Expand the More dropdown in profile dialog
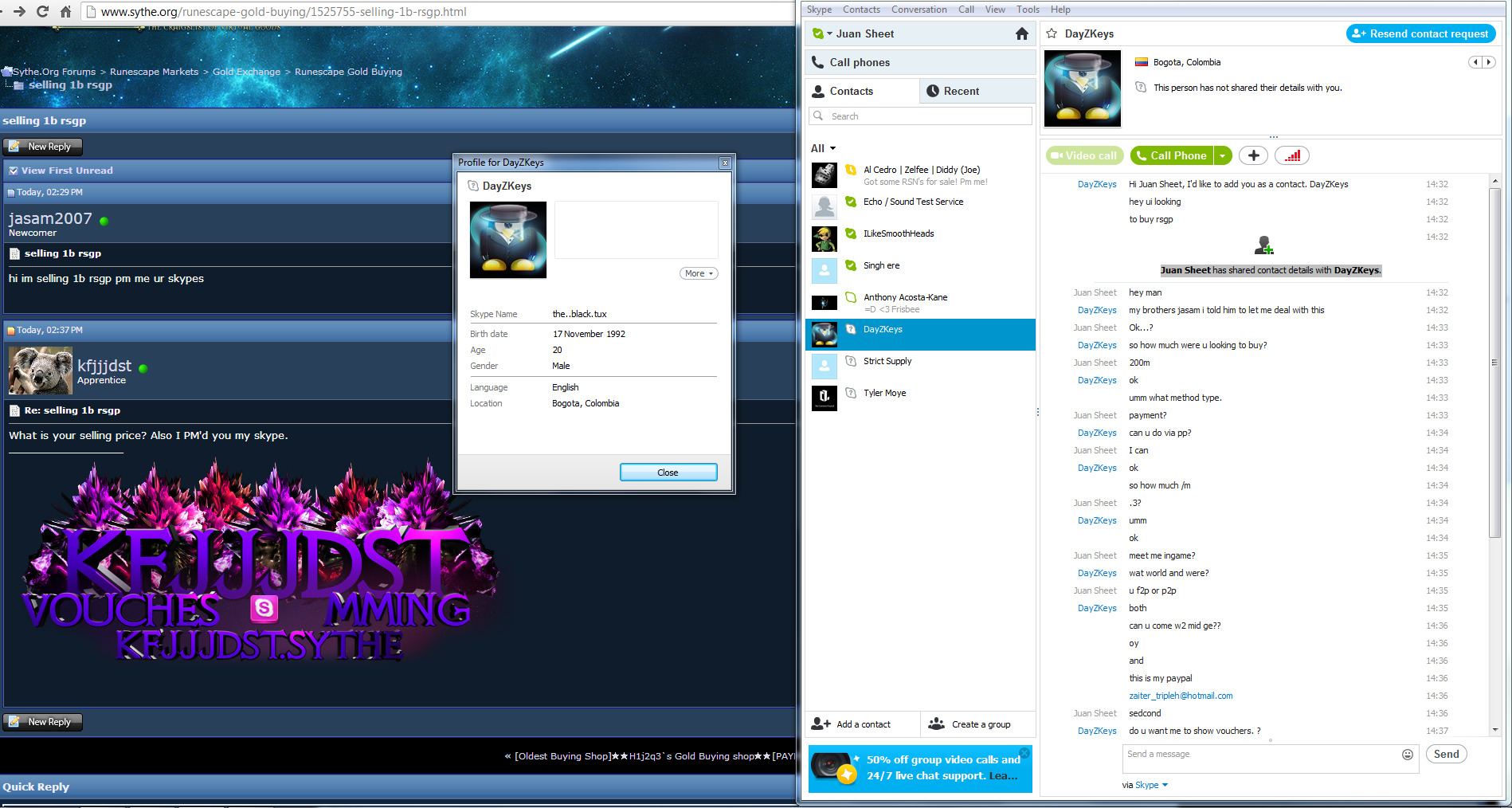The height and width of the screenshot is (808, 1512). pos(699,273)
